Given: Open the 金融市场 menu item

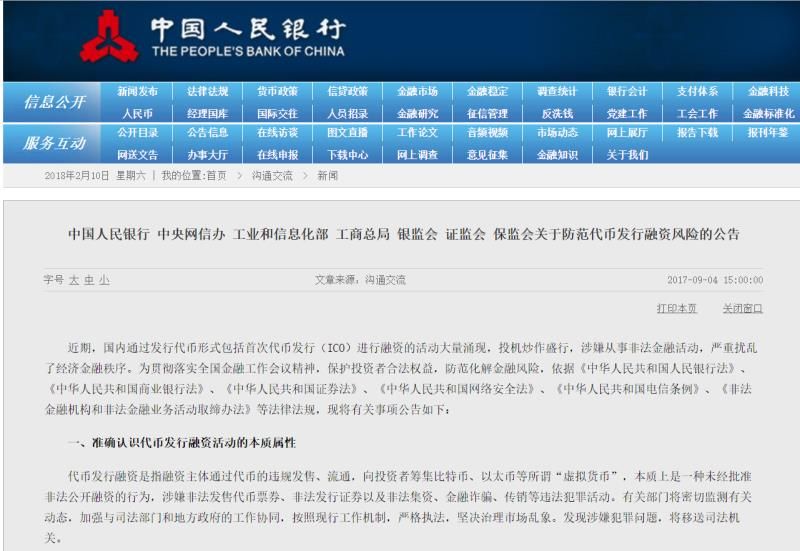Looking at the screenshot, I should coord(417,91).
